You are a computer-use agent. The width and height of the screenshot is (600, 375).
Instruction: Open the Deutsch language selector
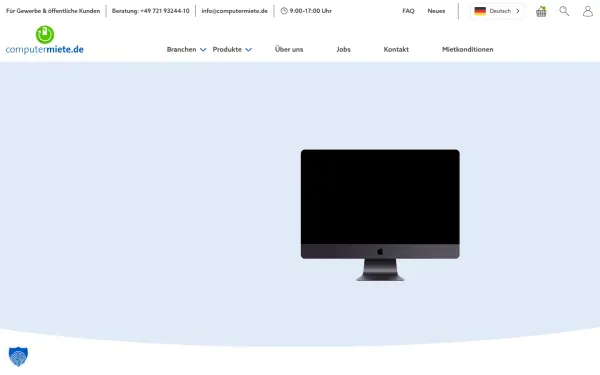pyautogui.click(x=497, y=11)
